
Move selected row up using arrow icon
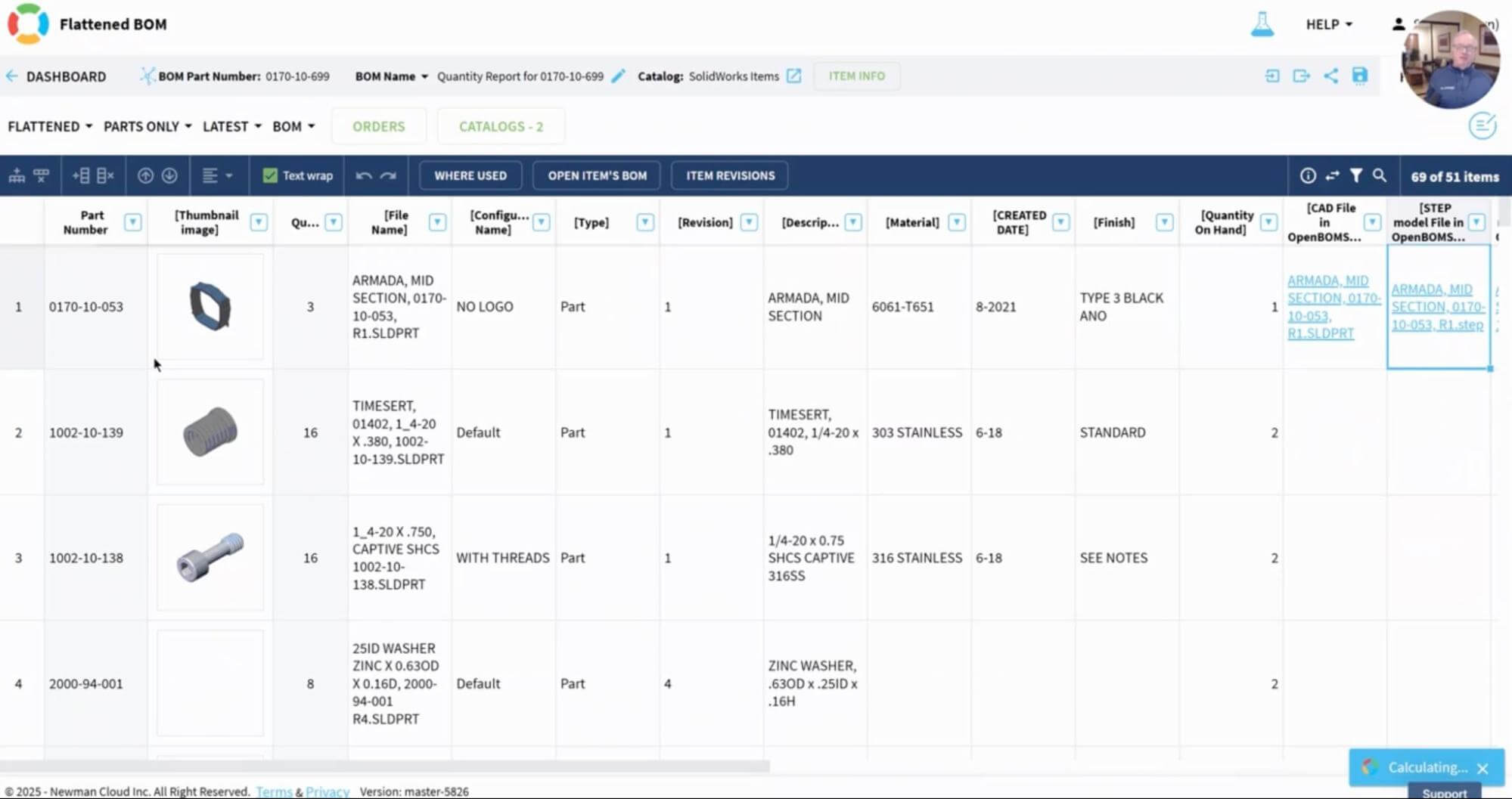coord(145,175)
